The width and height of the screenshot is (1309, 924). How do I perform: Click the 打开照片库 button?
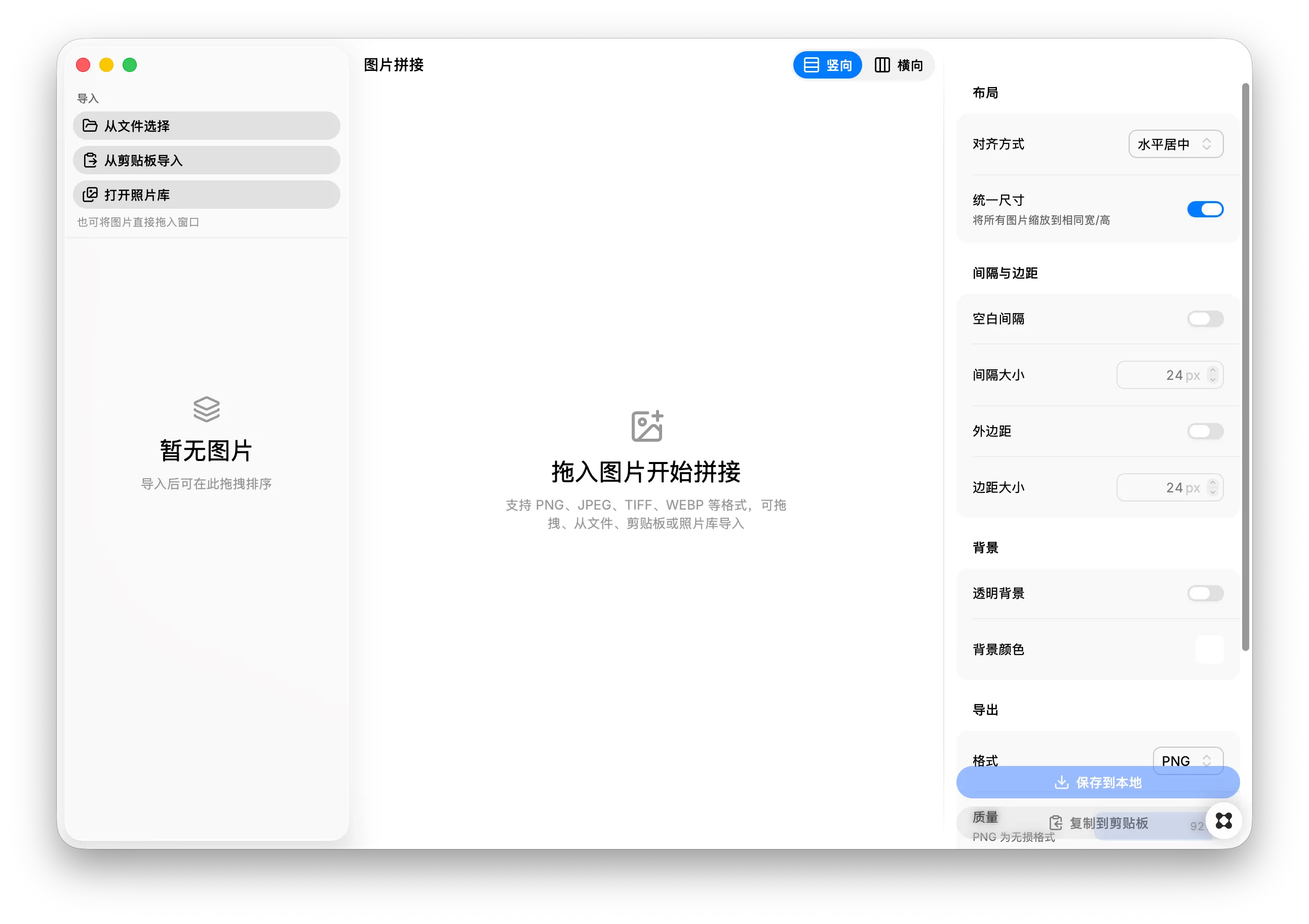206,195
